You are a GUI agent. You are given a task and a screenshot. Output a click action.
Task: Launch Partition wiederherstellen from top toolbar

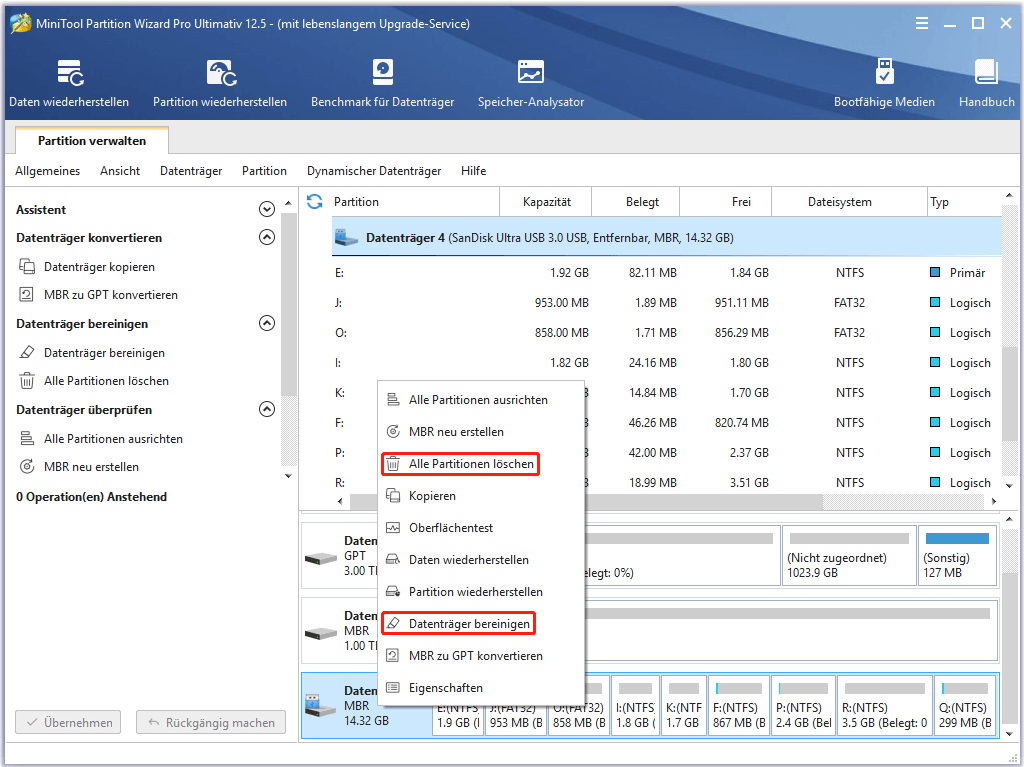pyautogui.click(x=220, y=83)
